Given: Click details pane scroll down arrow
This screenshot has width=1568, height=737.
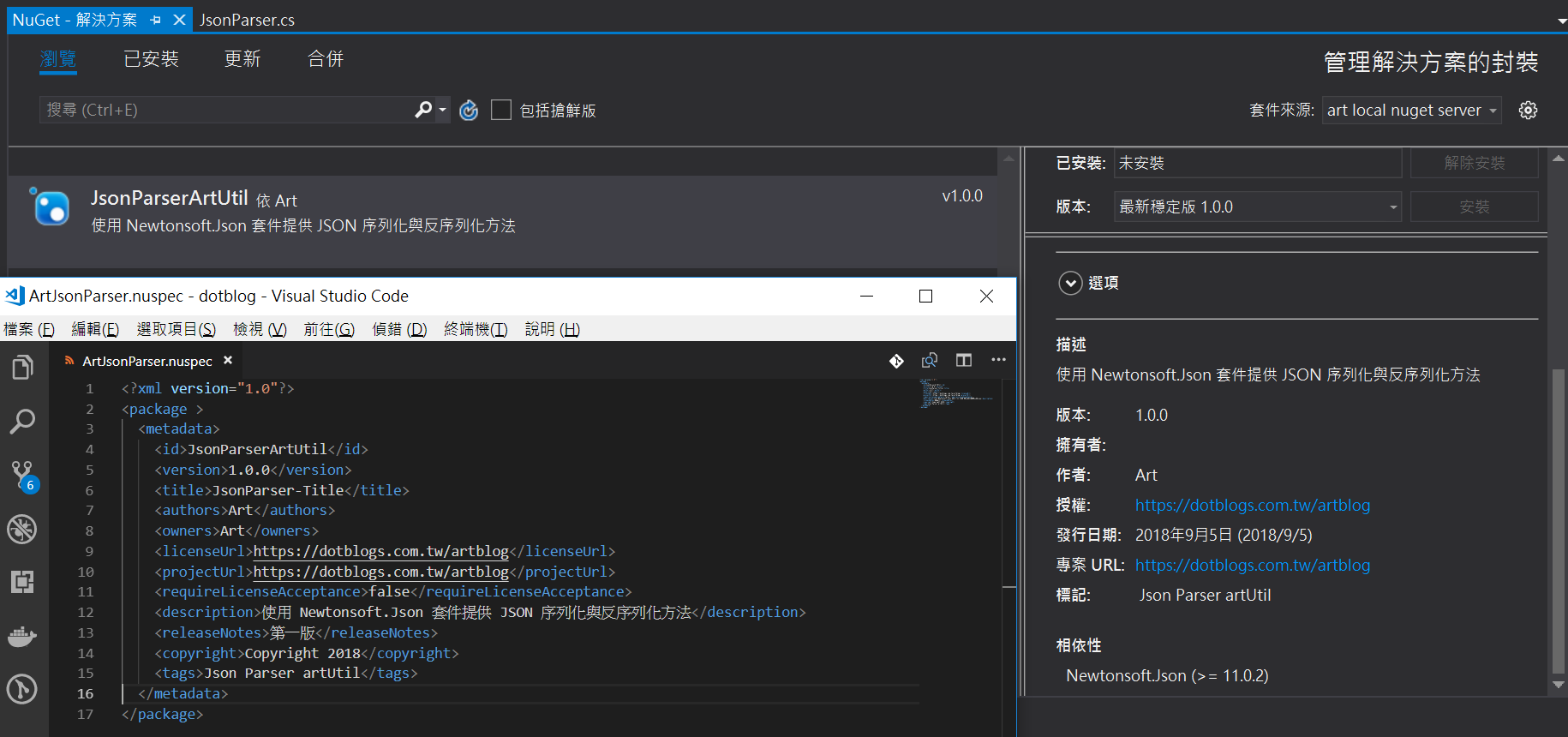Looking at the screenshot, I should pyautogui.click(x=1559, y=685).
